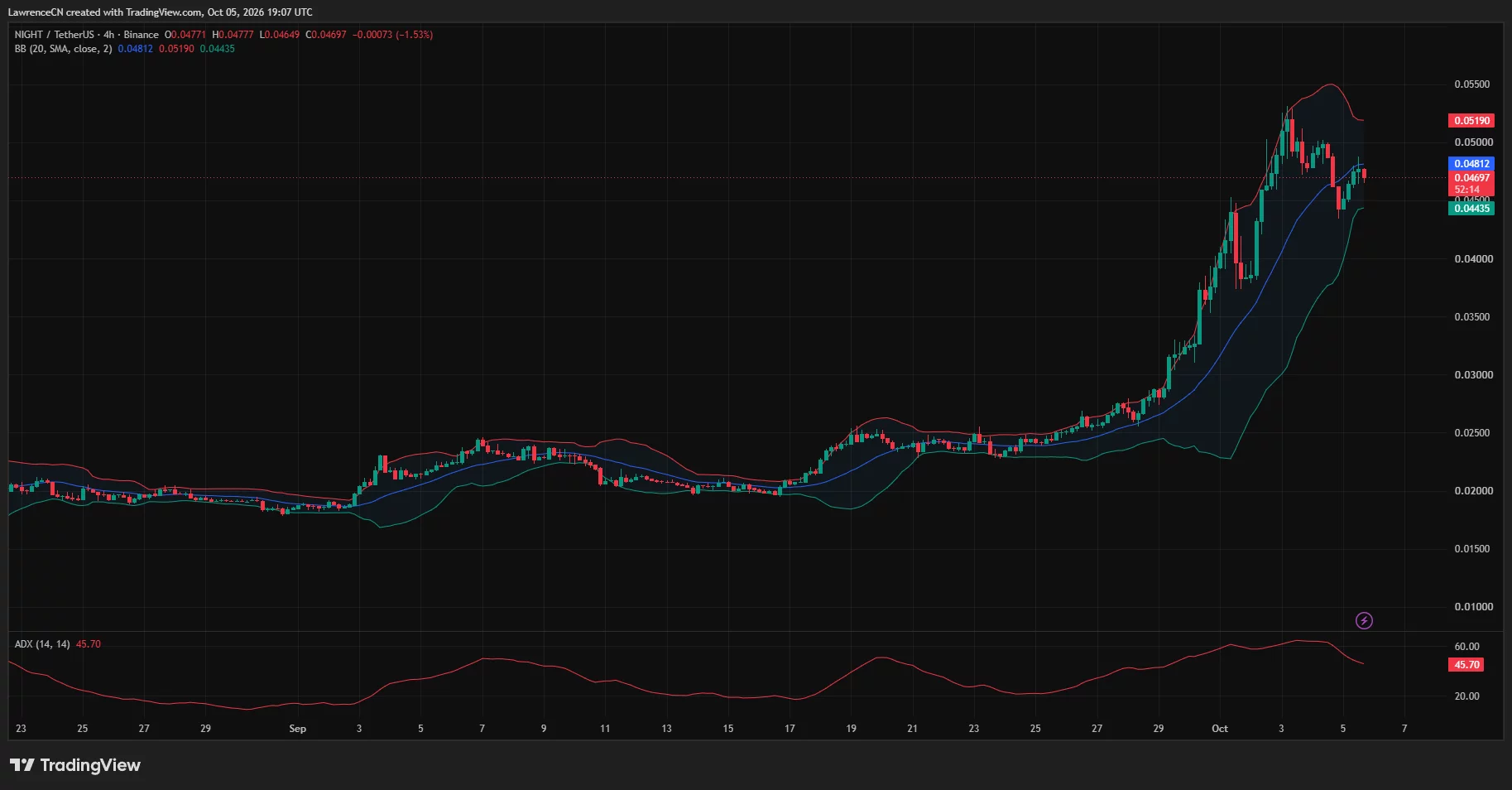Click the O0.04771 open value in legend
Viewport: 1512px width, 790px height.
coord(185,35)
